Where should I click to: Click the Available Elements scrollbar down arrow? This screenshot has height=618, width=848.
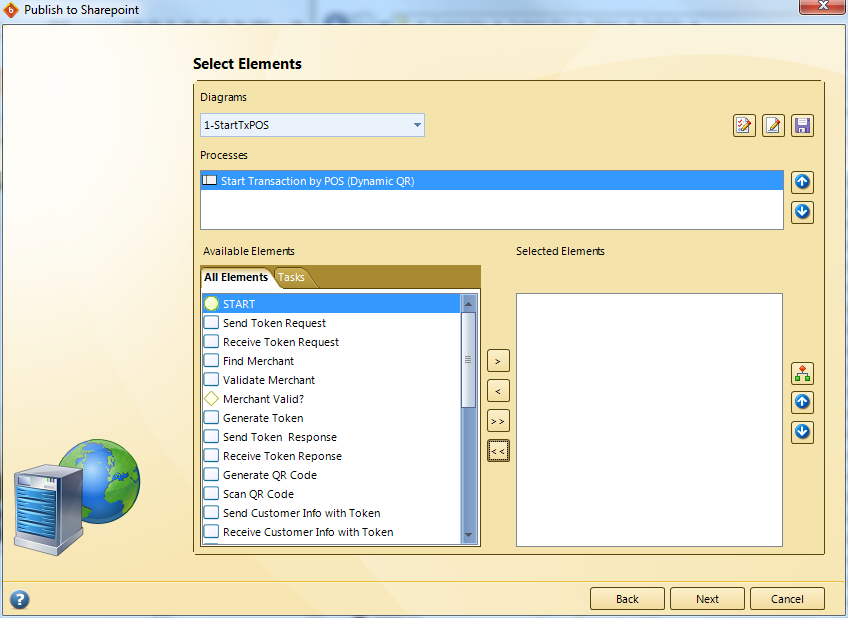point(468,537)
